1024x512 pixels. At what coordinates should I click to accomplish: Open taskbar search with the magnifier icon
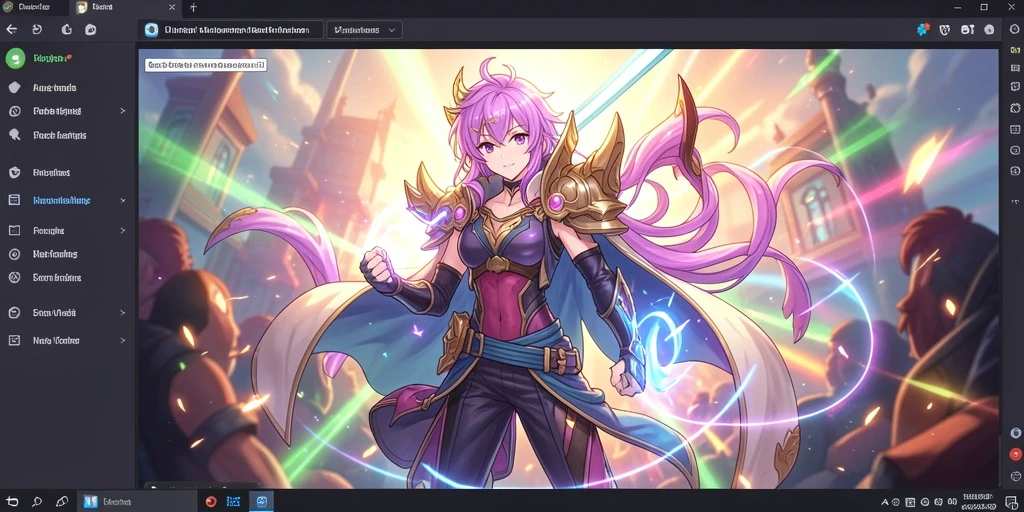tap(37, 502)
